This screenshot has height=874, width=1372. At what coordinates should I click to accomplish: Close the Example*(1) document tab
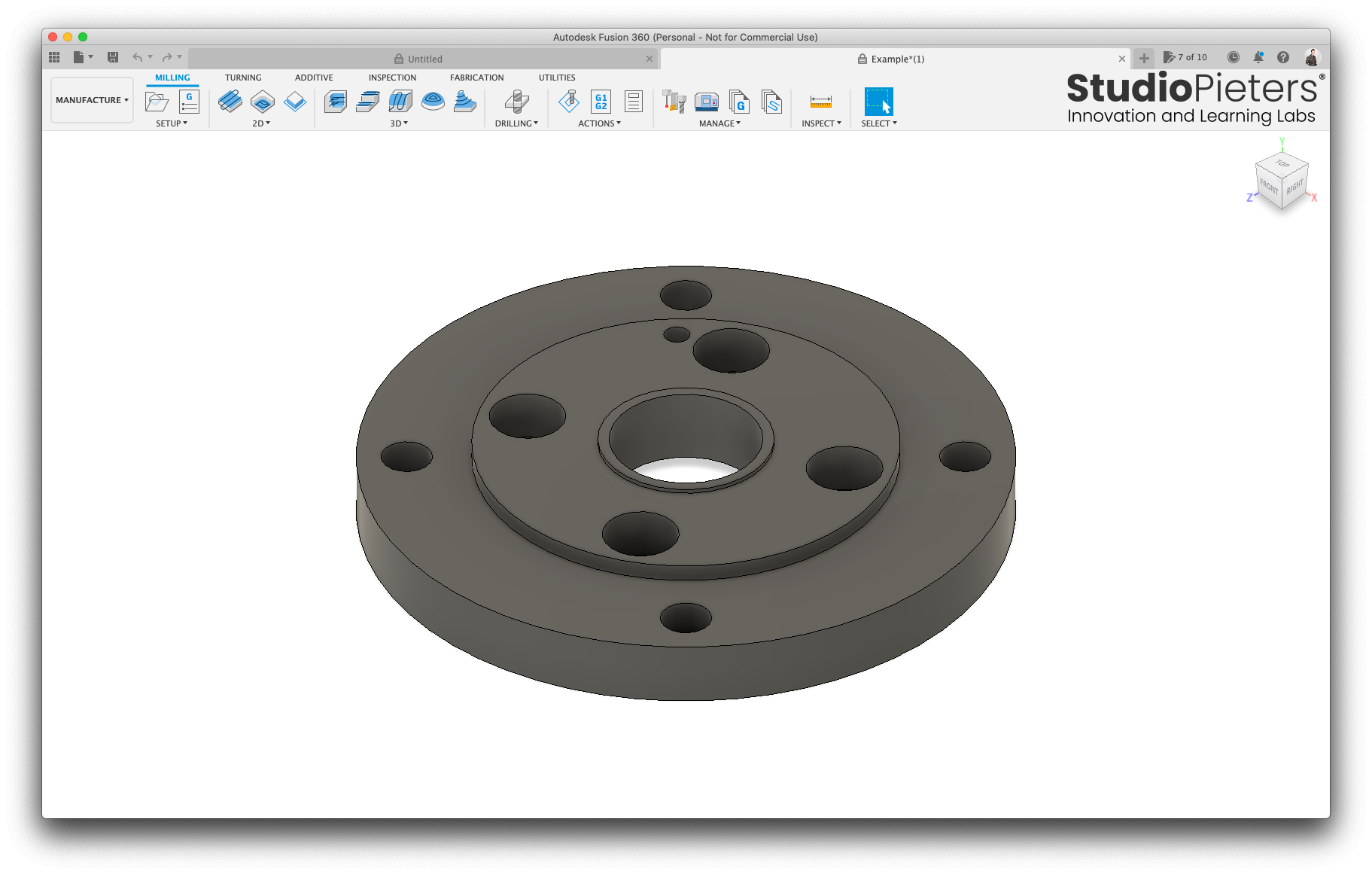tap(1122, 59)
